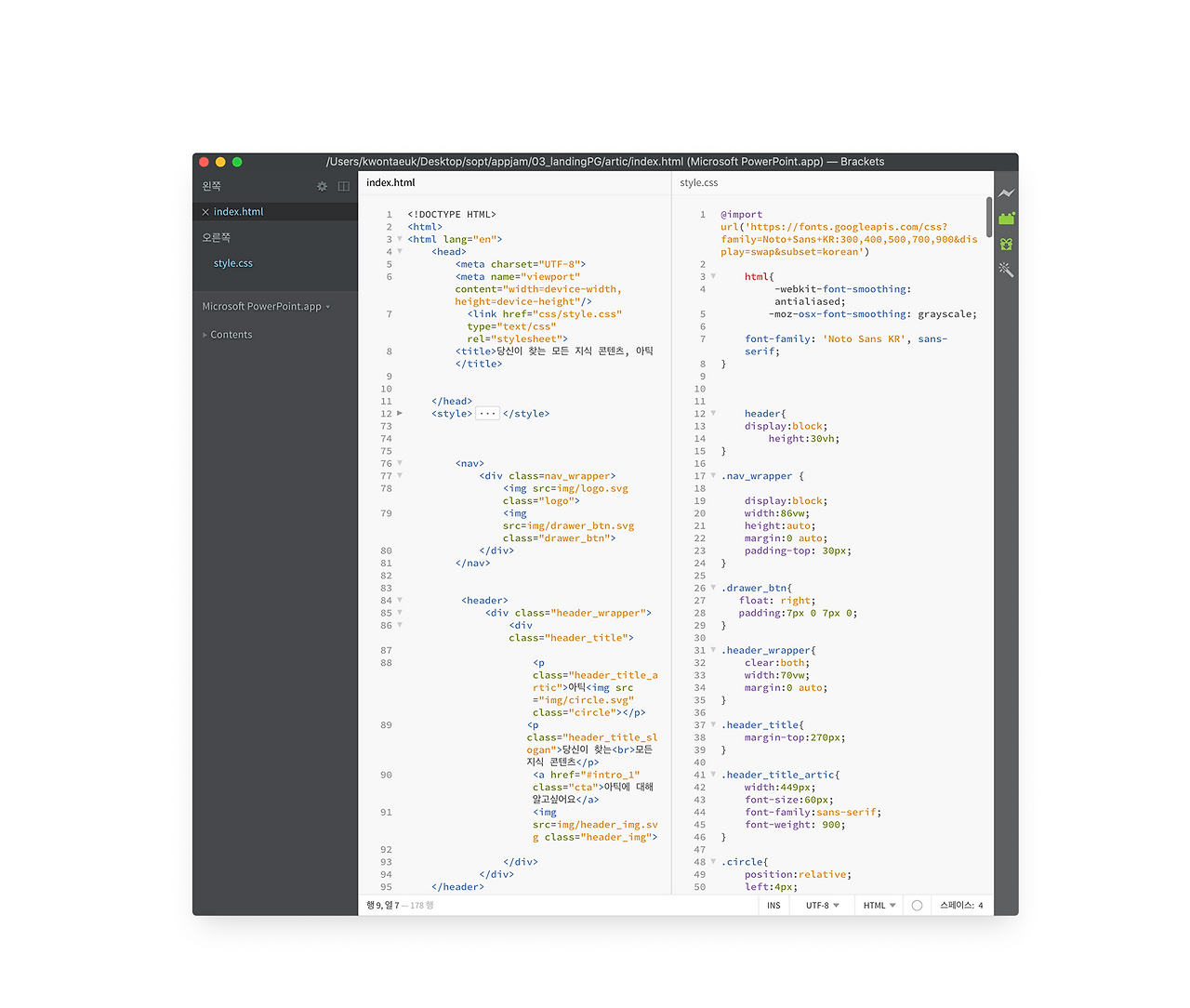Screen dimensions: 1190x1008
Task: Open the HTML language mode dropdown
Action: click(879, 906)
